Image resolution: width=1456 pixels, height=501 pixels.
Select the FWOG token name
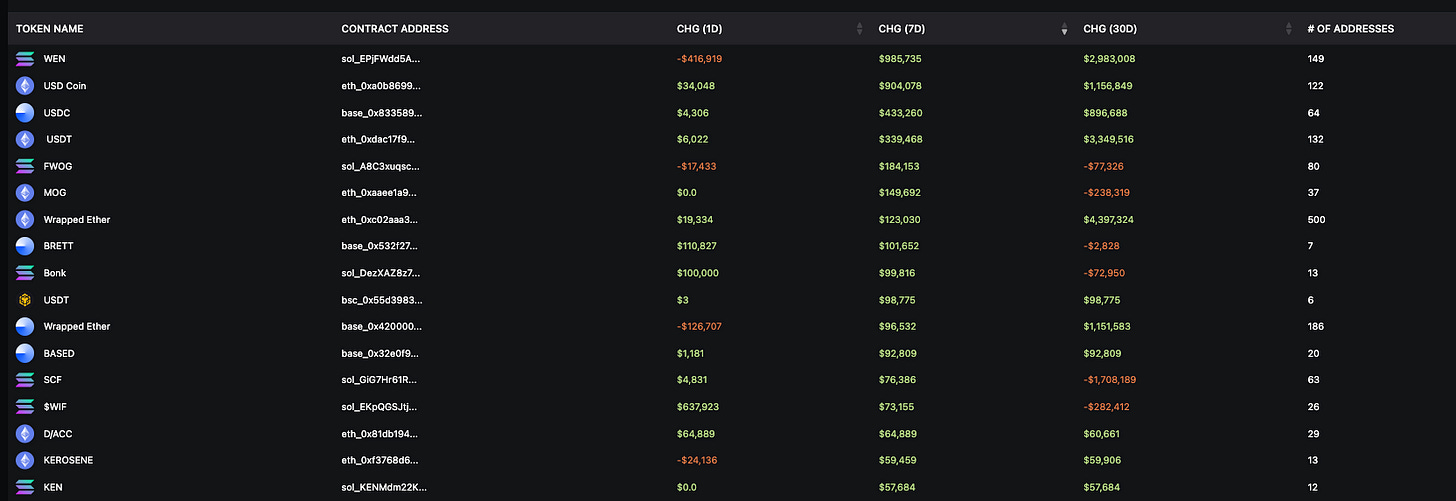click(x=57, y=166)
